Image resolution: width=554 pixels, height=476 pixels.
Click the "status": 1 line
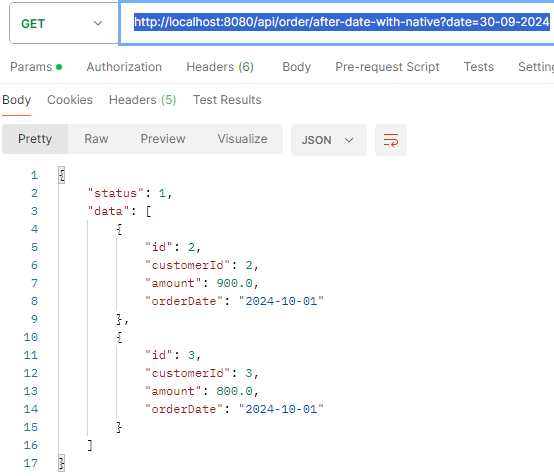coord(130,193)
